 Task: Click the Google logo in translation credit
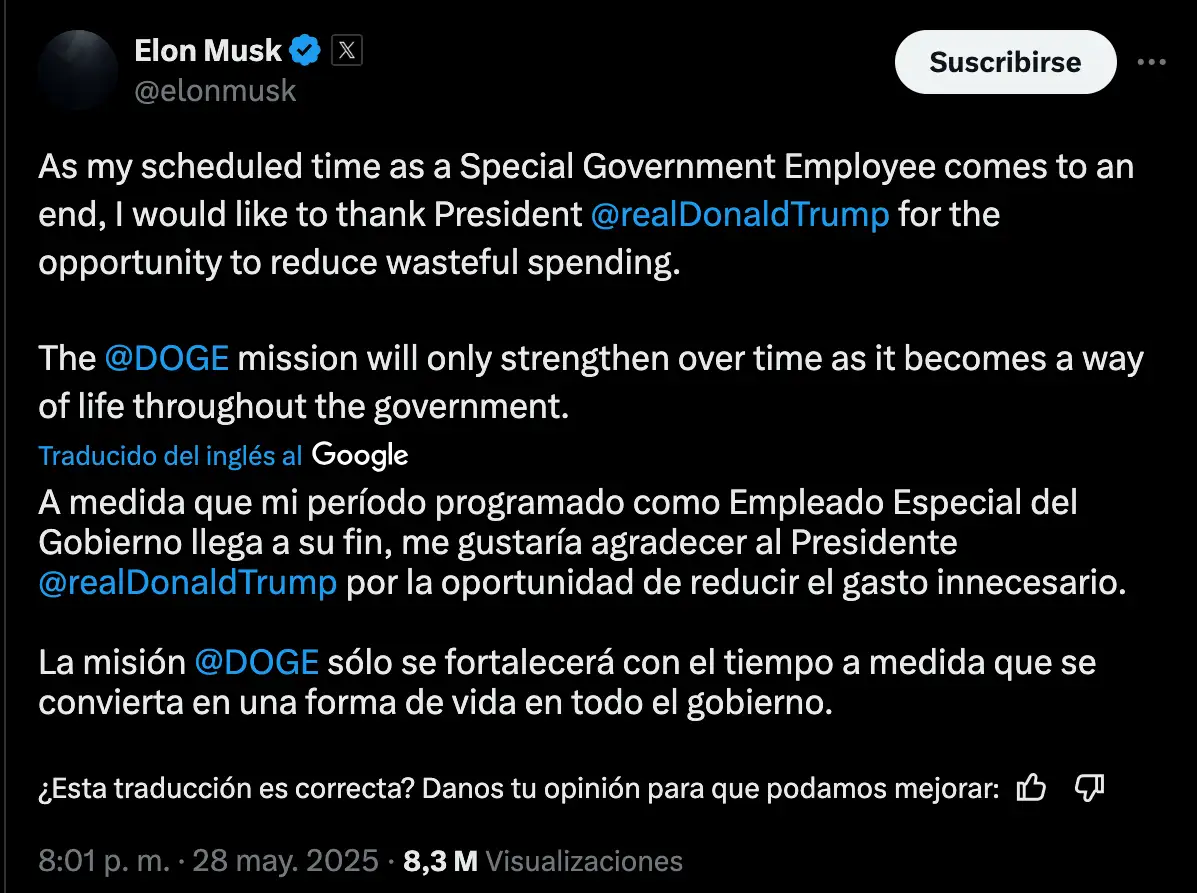click(x=360, y=455)
